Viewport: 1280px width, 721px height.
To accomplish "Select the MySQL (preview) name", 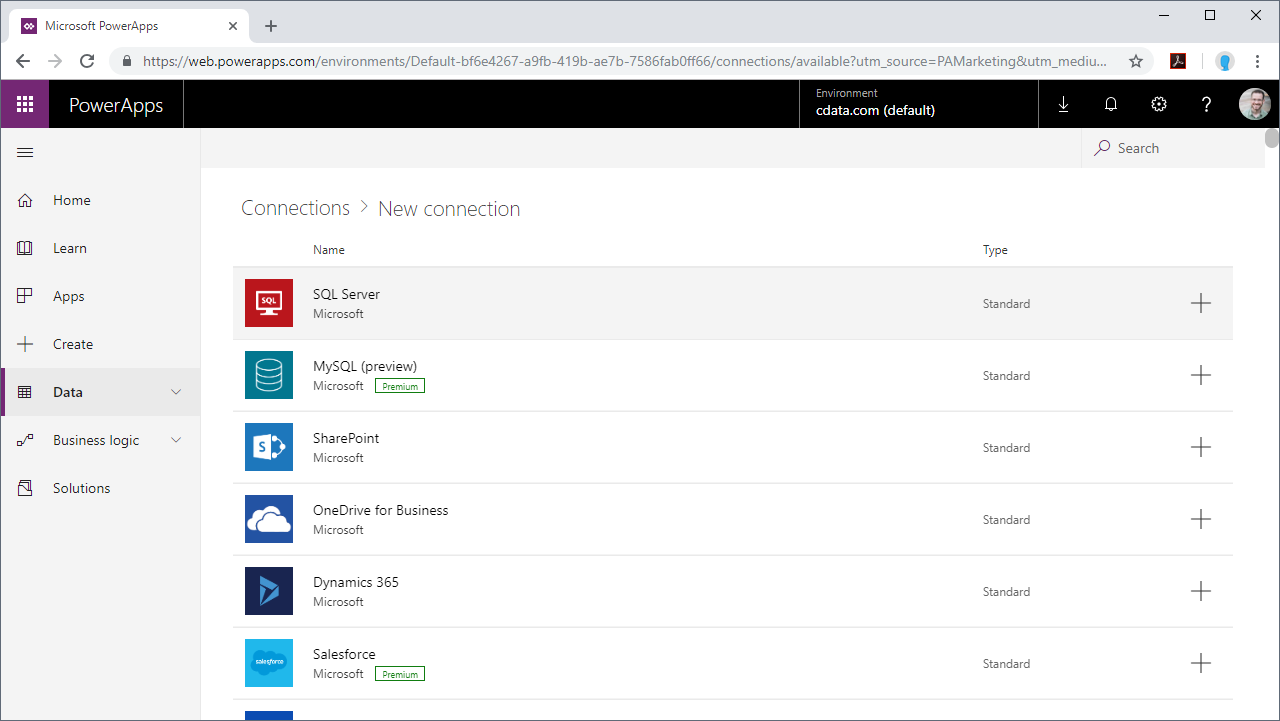I will [365, 366].
